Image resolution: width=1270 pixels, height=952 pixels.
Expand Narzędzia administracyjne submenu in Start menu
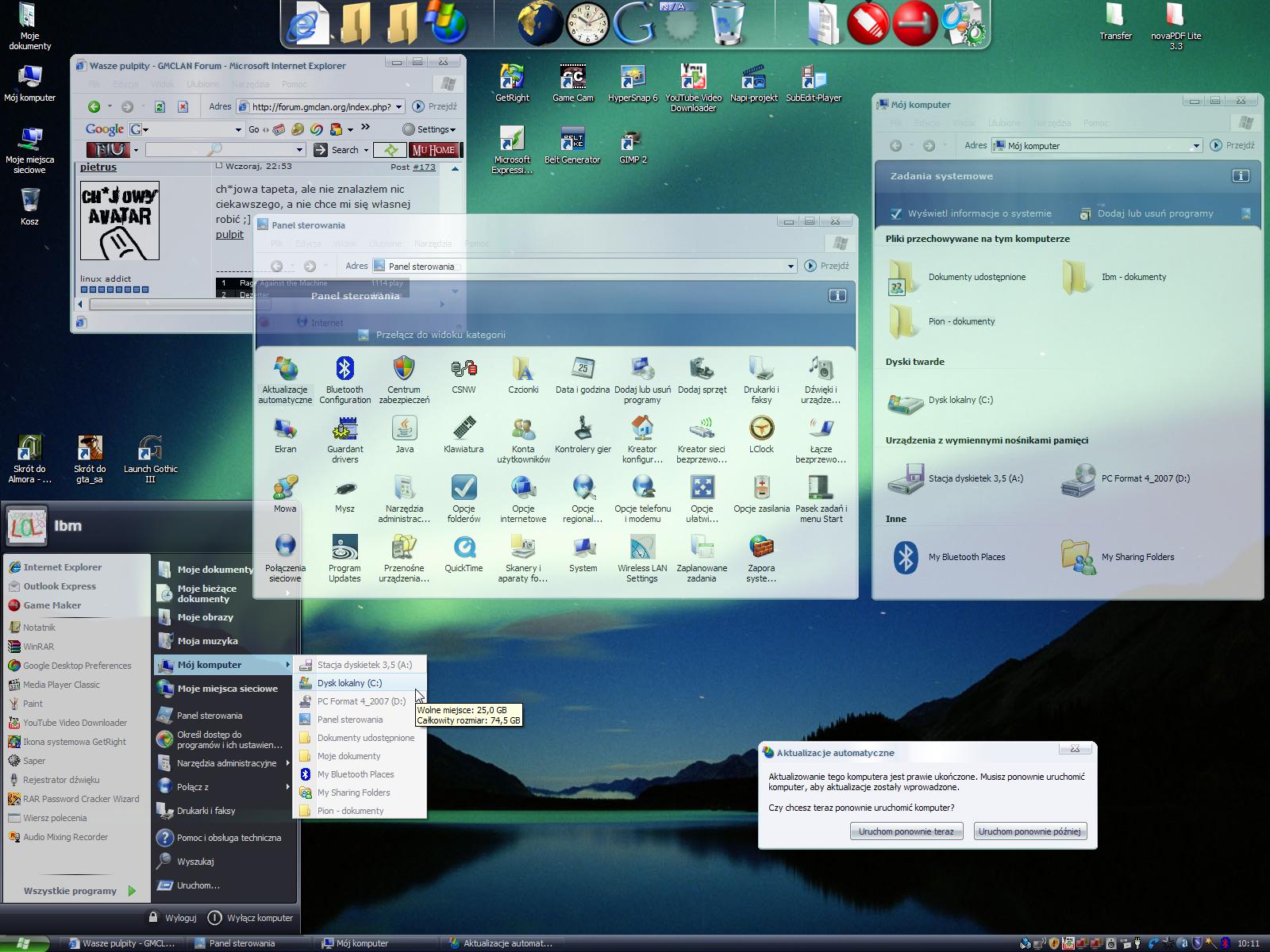226,763
